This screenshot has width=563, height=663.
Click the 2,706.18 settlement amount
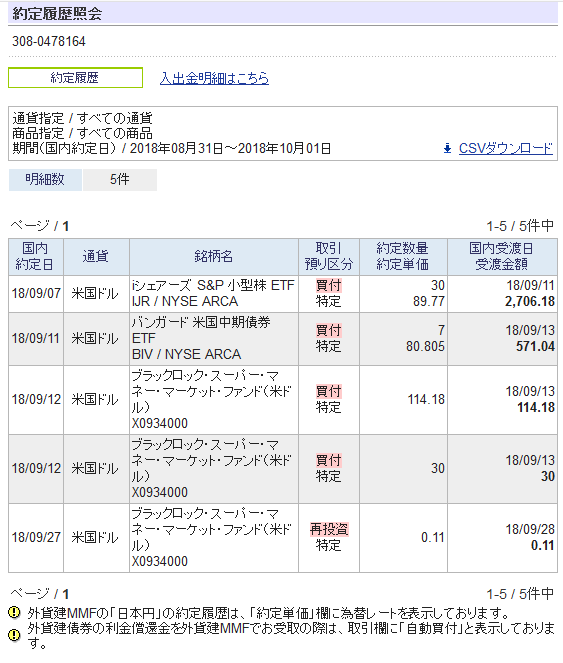pyautogui.click(x=530, y=301)
